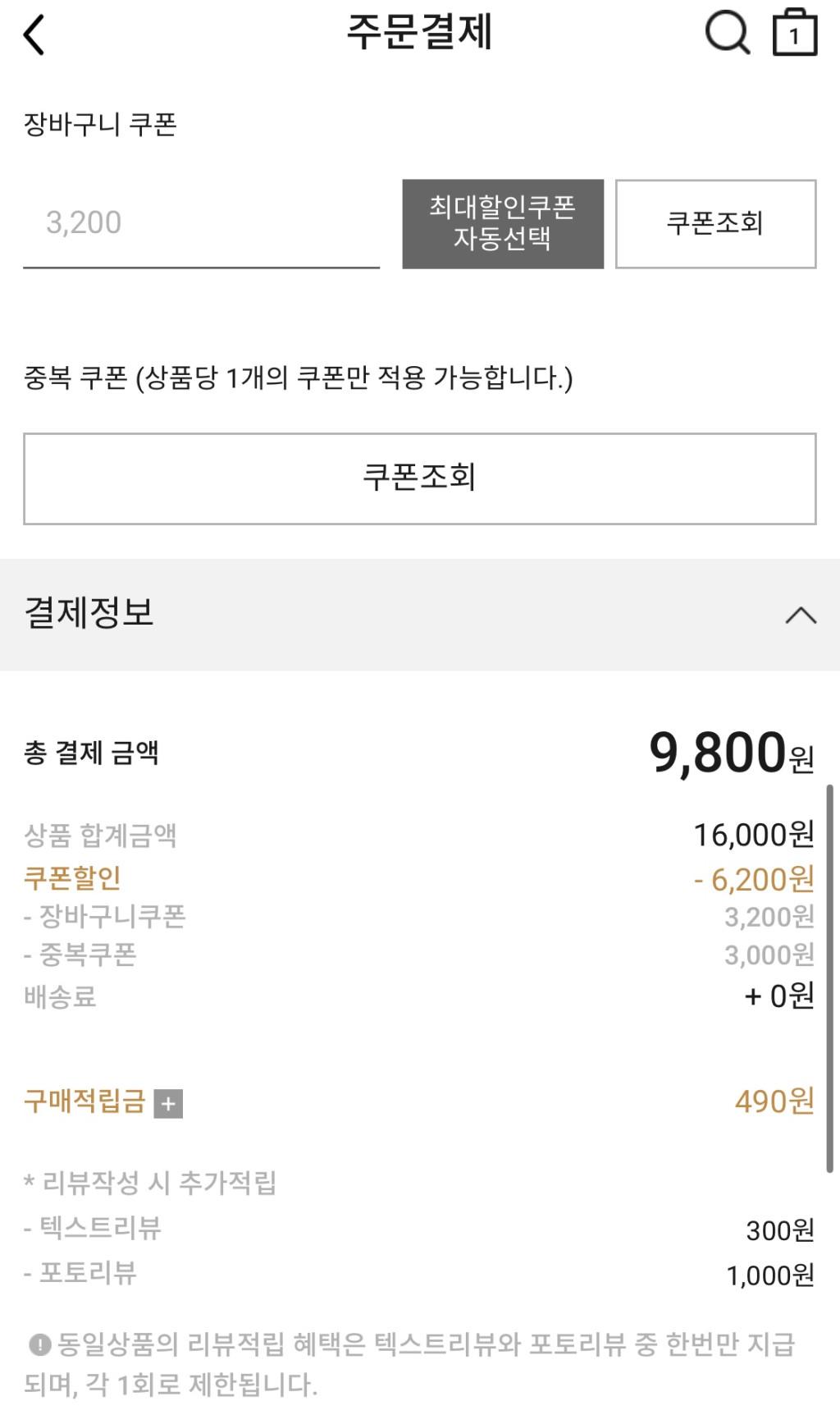Click 최대할인쿠폰 자동선택 button

503,223
